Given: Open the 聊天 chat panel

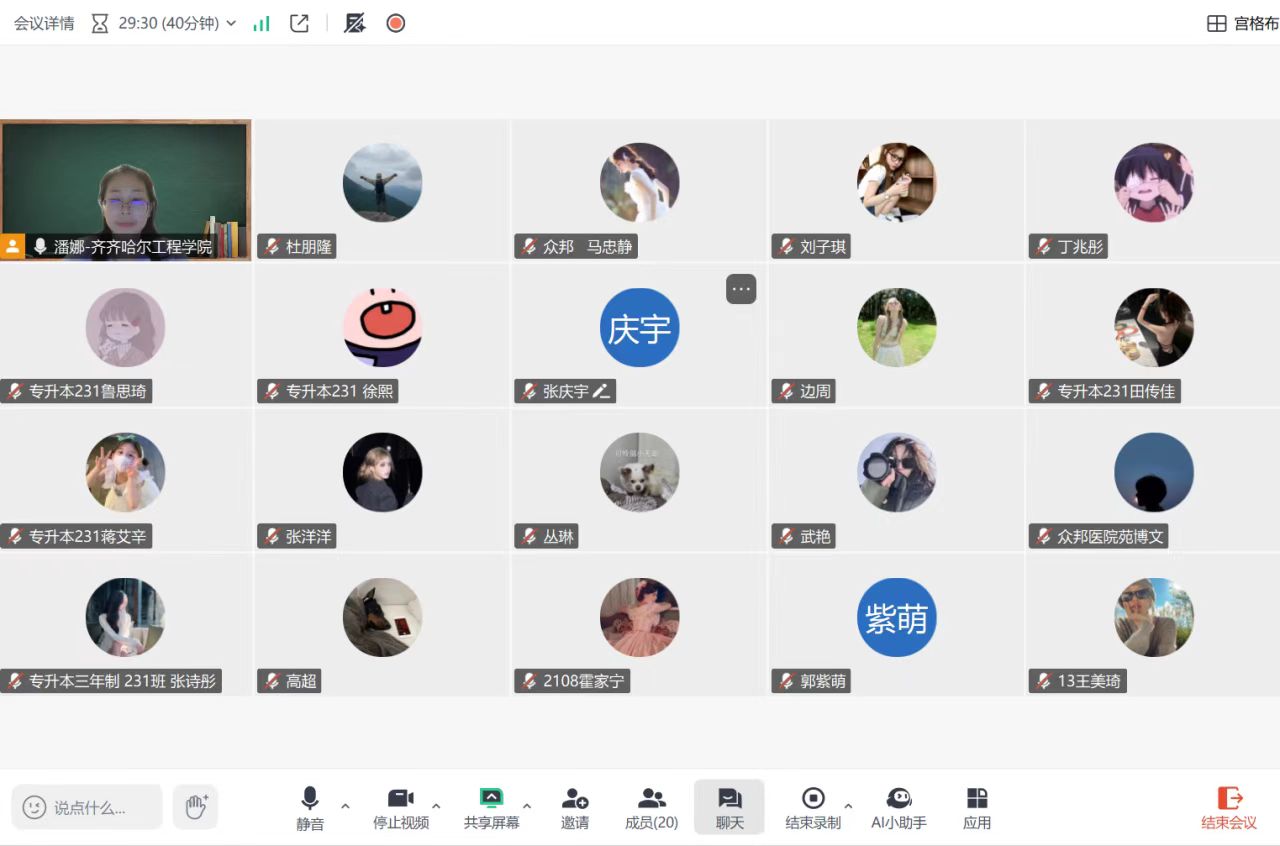Looking at the screenshot, I should tap(729, 807).
